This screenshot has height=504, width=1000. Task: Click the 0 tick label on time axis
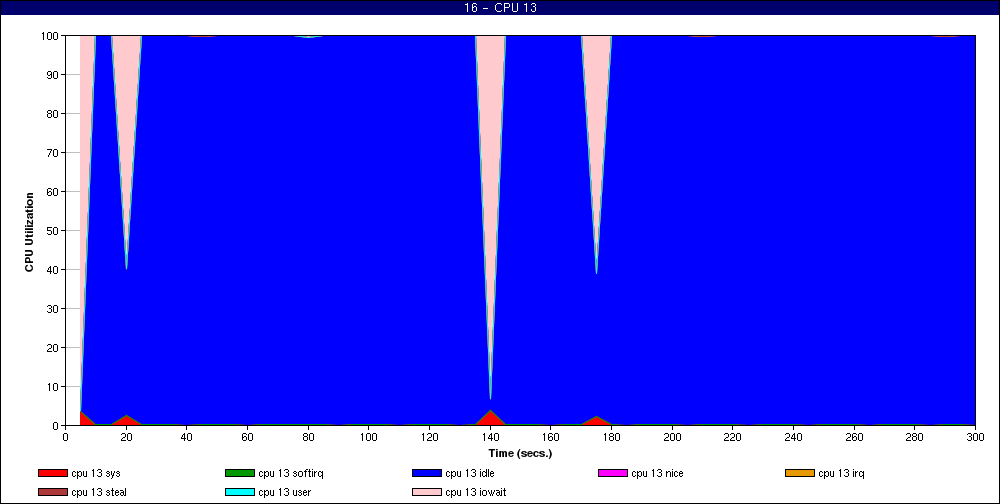coord(66,437)
